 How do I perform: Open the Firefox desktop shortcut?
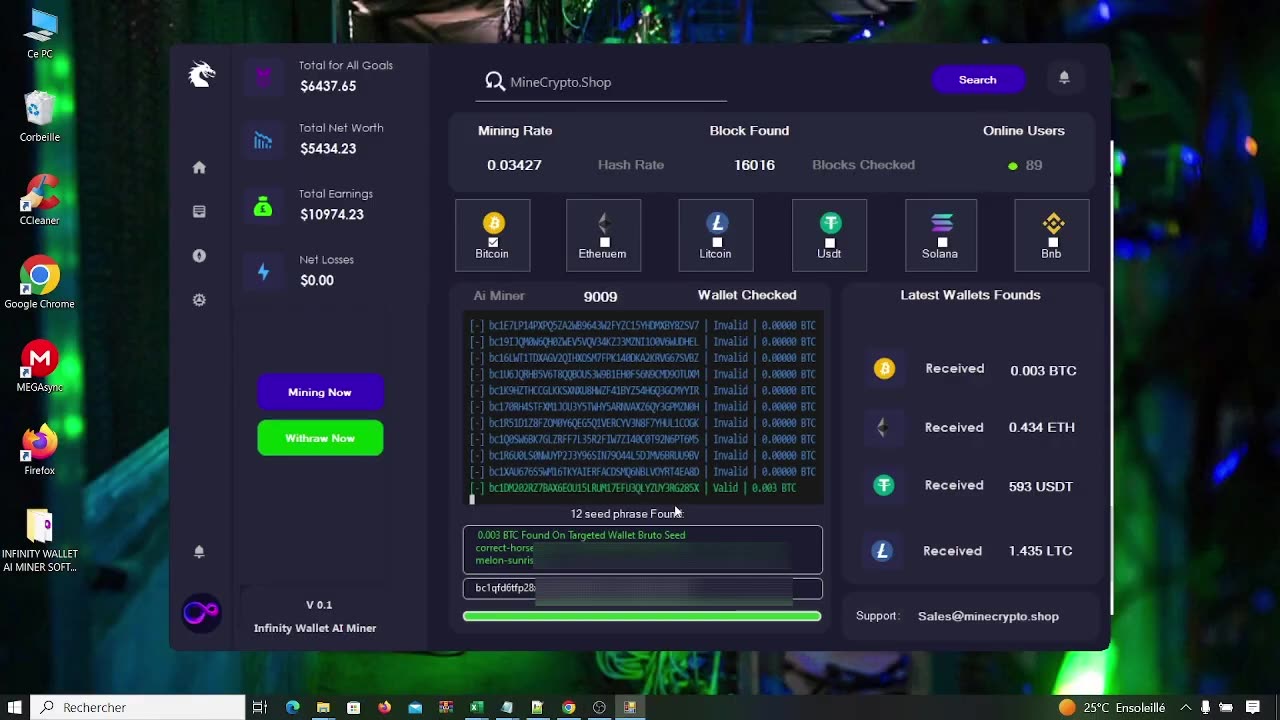[x=40, y=449]
